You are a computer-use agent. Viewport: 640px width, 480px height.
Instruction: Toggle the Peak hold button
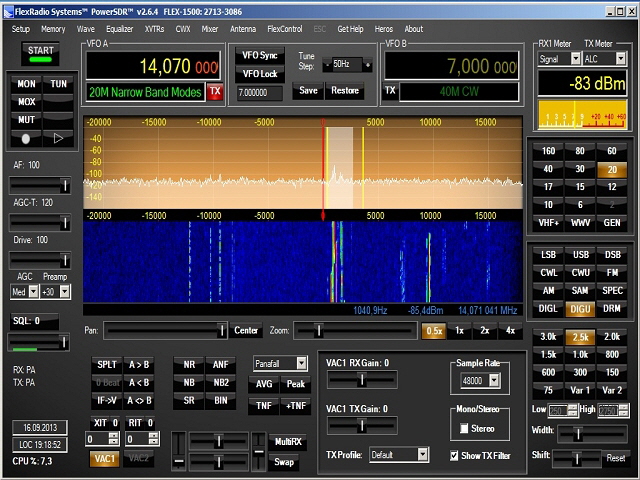296,384
